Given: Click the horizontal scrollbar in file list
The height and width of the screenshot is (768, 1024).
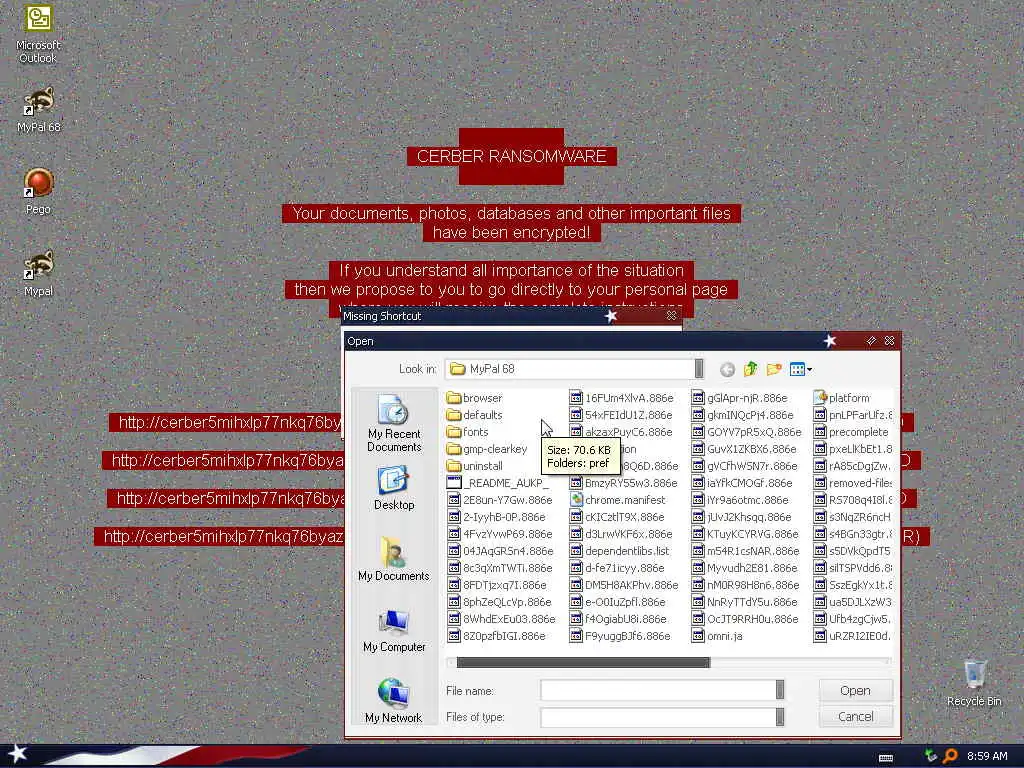Looking at the screenshot, I should coord(583,662).
